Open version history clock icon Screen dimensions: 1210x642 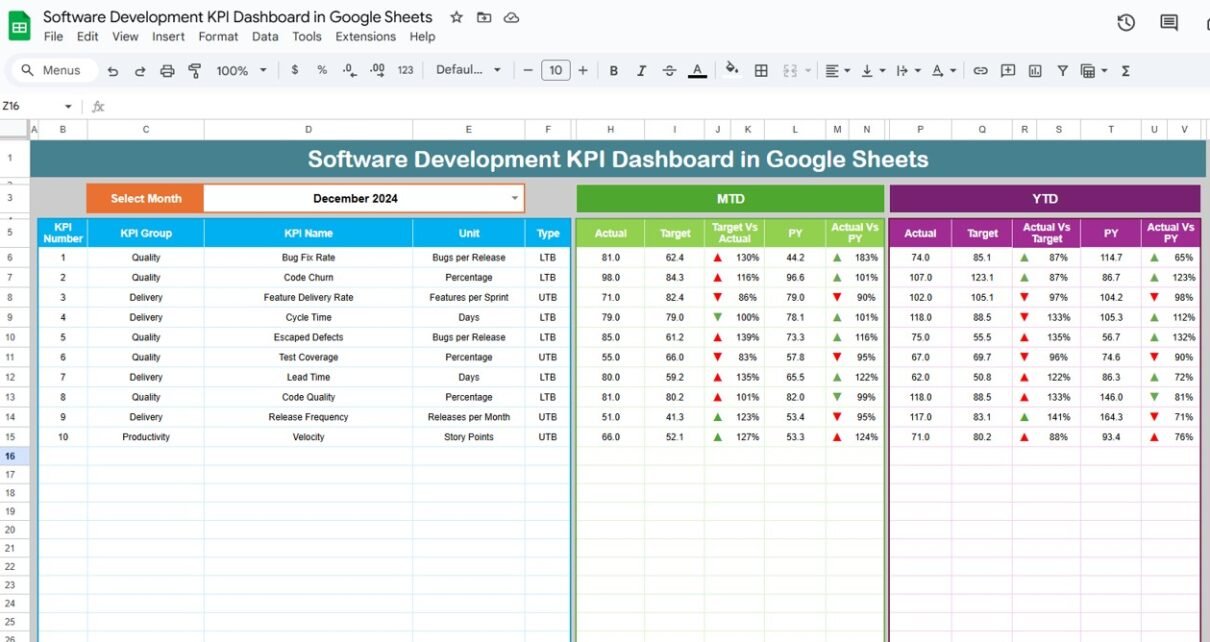coord(1126,23)
